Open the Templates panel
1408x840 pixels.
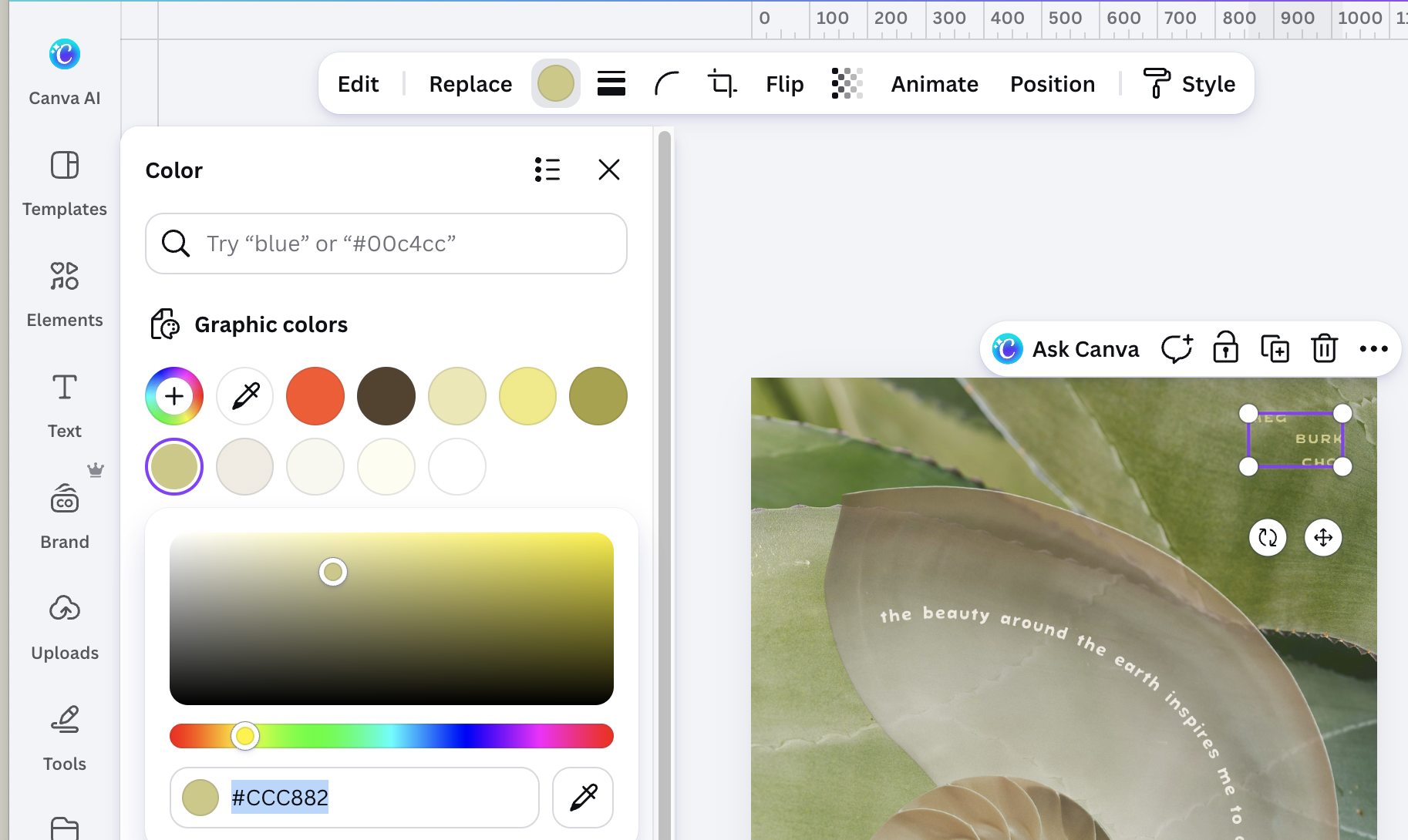[65, 183]
